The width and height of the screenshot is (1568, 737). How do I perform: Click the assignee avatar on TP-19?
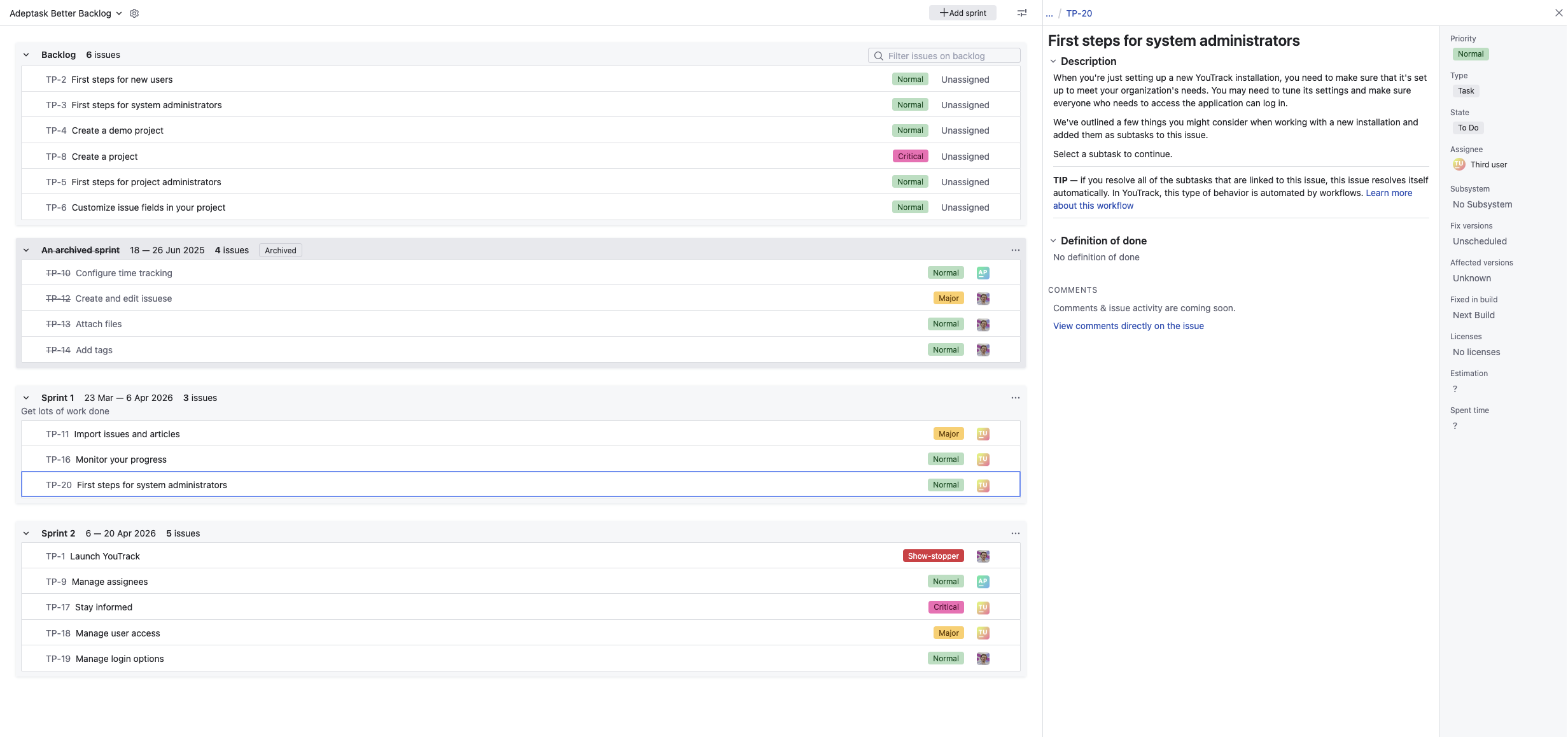(983, 659)
